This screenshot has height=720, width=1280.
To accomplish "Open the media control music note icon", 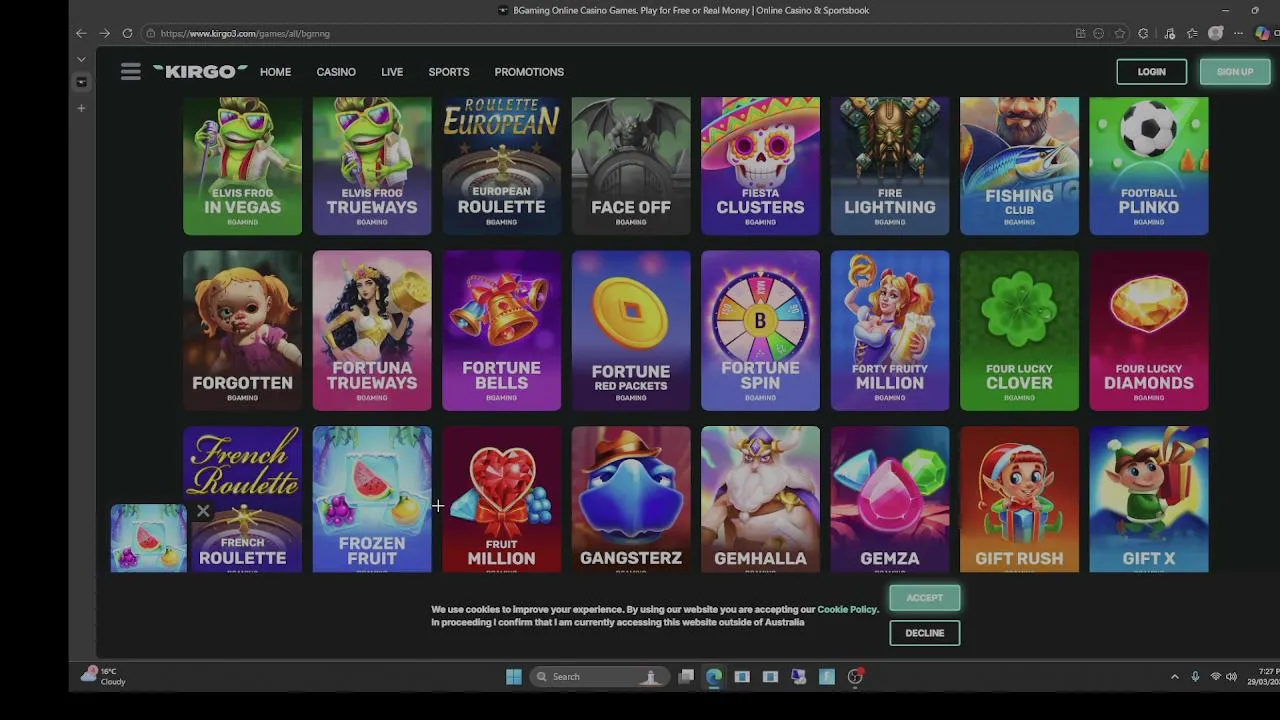I will [x=1169, y=33].
